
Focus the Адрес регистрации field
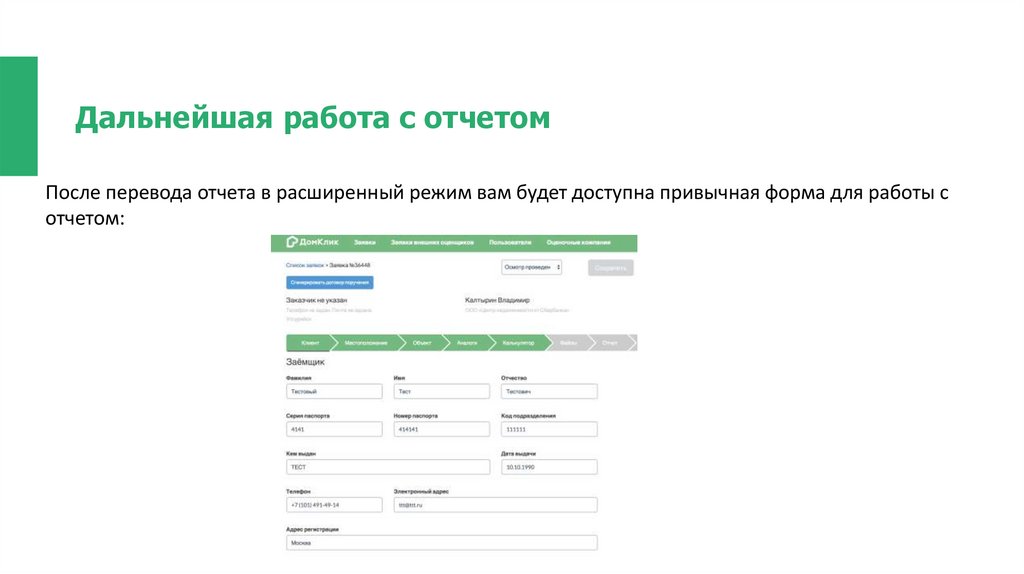441,543
